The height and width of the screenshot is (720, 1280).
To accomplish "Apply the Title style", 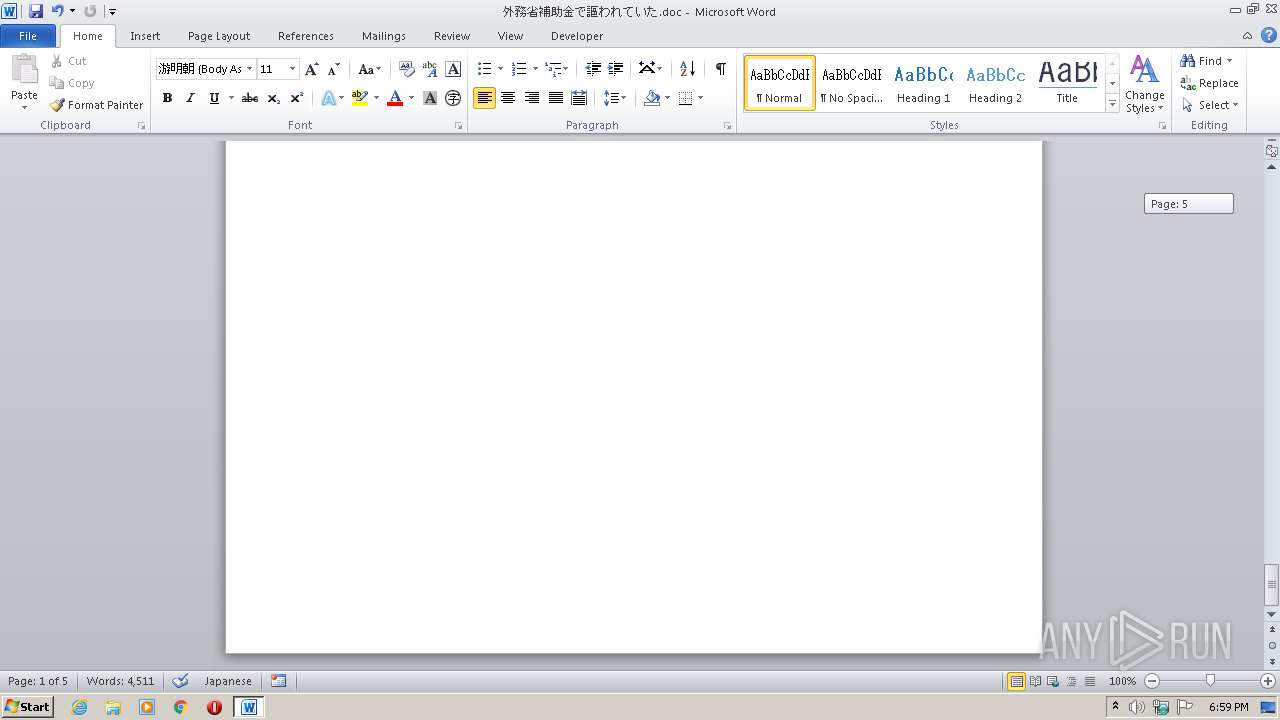I will pyautogui.click(x=1067, y=83).
